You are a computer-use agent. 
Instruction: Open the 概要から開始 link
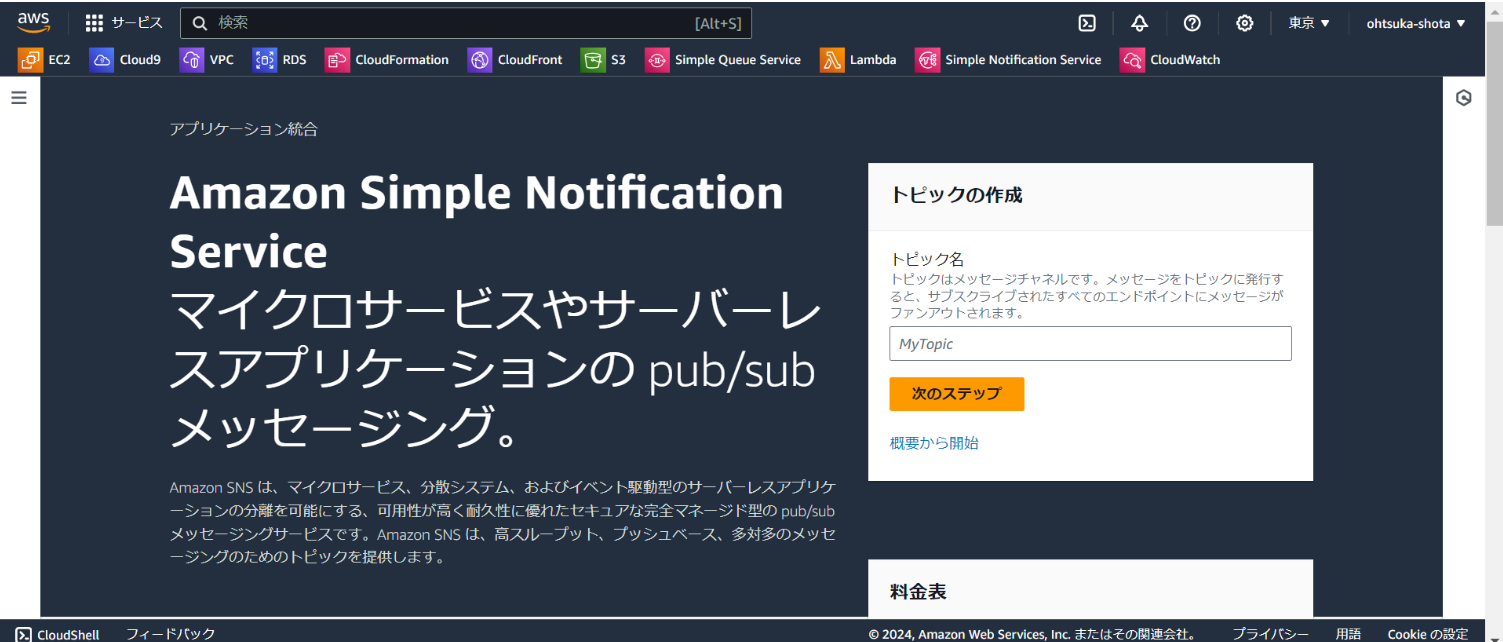click(x=933, y=443)
